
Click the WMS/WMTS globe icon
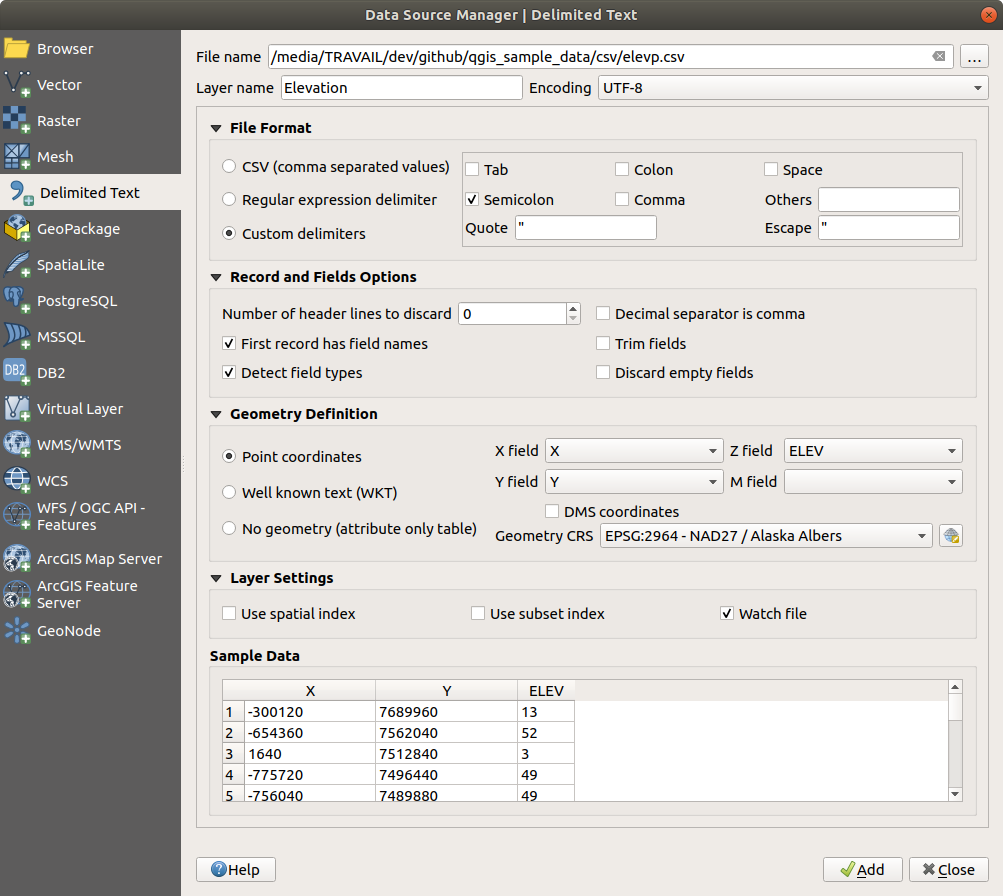point(17,444)
